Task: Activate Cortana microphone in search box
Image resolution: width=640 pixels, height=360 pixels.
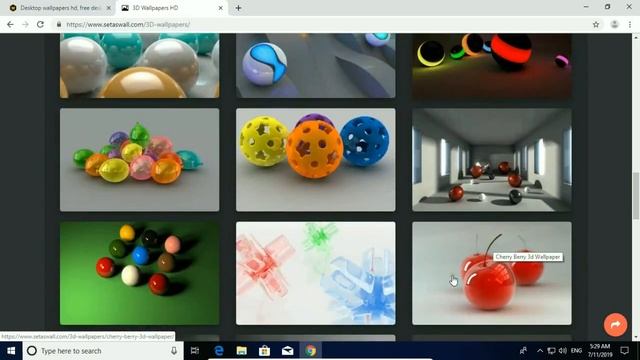Action: (x=174, y=351)
